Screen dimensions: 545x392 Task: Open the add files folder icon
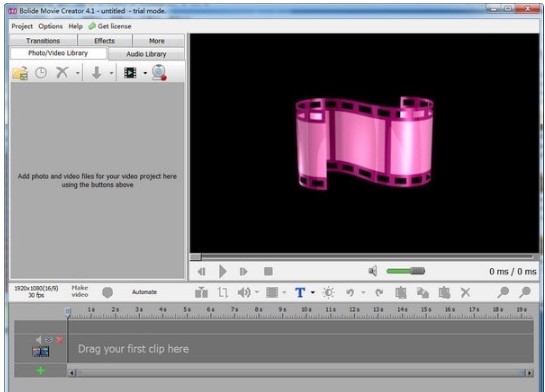20,73
